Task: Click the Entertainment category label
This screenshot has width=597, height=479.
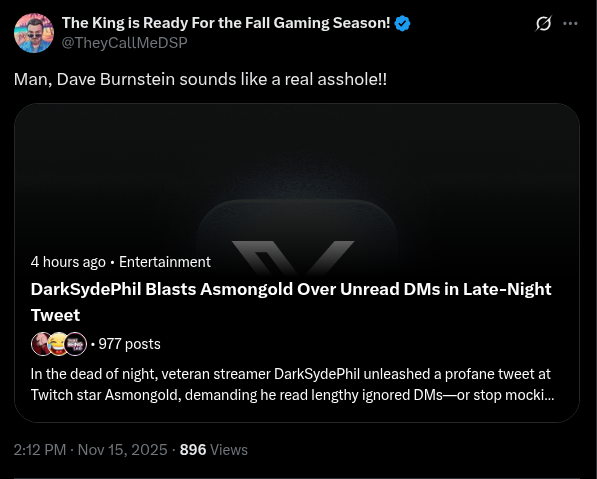Action: (164, 262)
